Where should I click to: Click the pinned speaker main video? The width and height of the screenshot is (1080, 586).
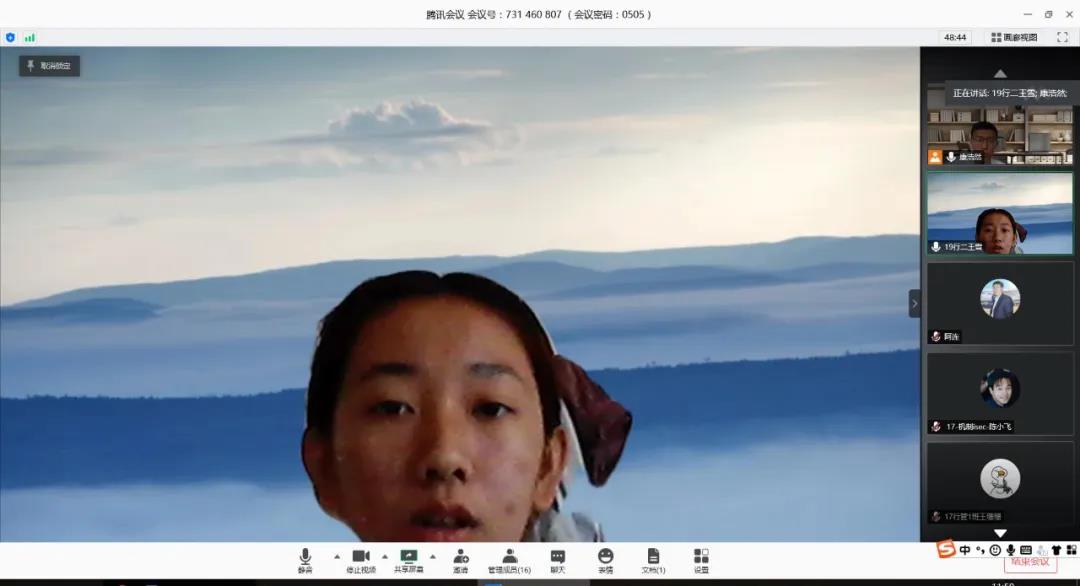[x=459, y=294]
